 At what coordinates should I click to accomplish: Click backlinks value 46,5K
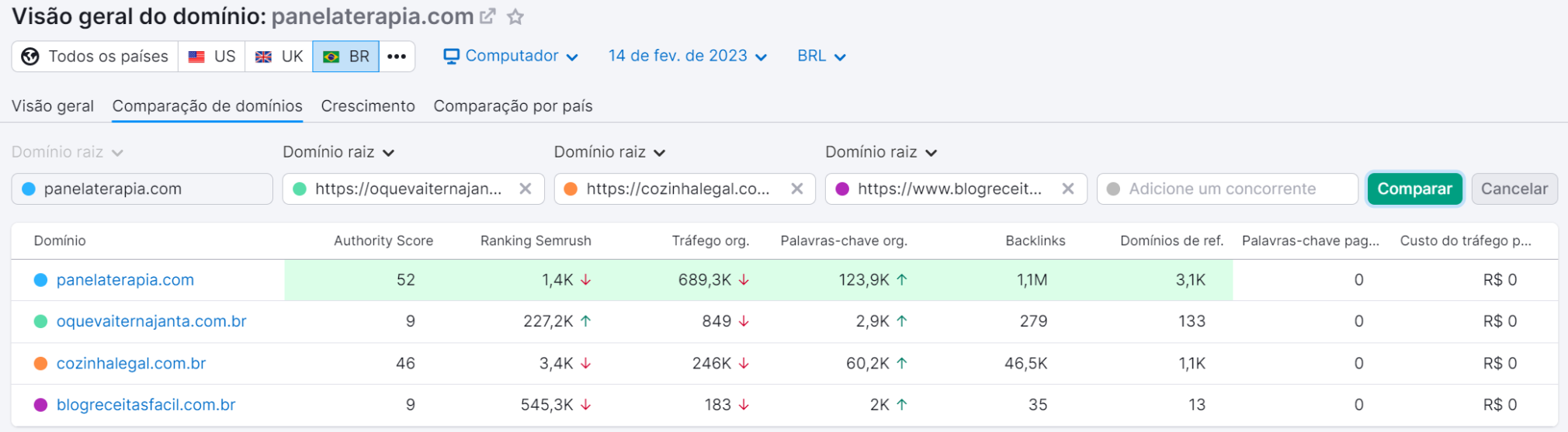1026,363
